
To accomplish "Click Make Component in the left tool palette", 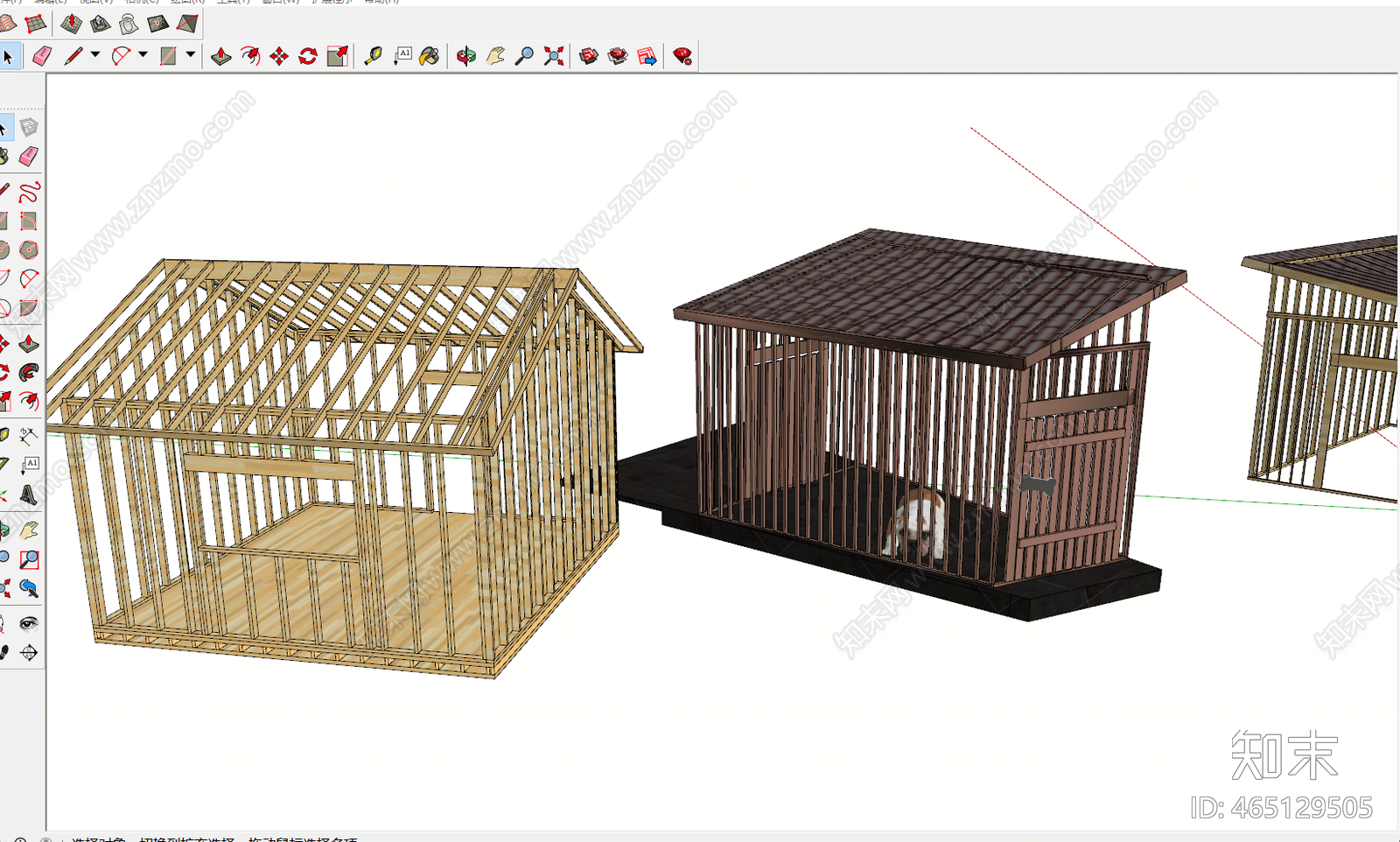I will coord(29,128).
